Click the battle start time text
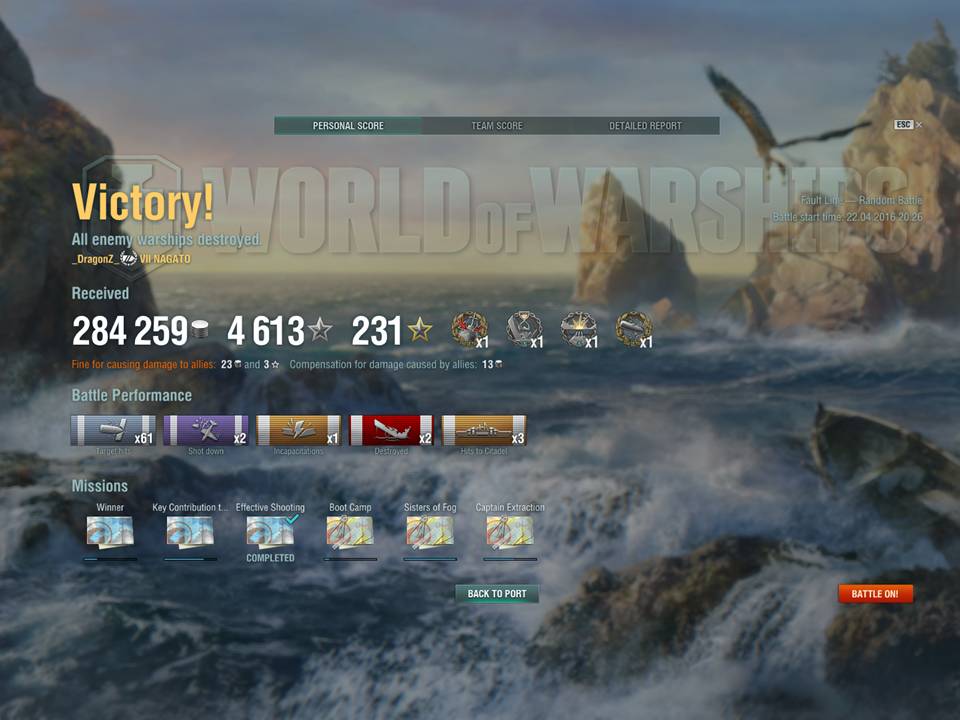This screenshot has height=720, width=960. pyautogui.click(x=847, y=217)
